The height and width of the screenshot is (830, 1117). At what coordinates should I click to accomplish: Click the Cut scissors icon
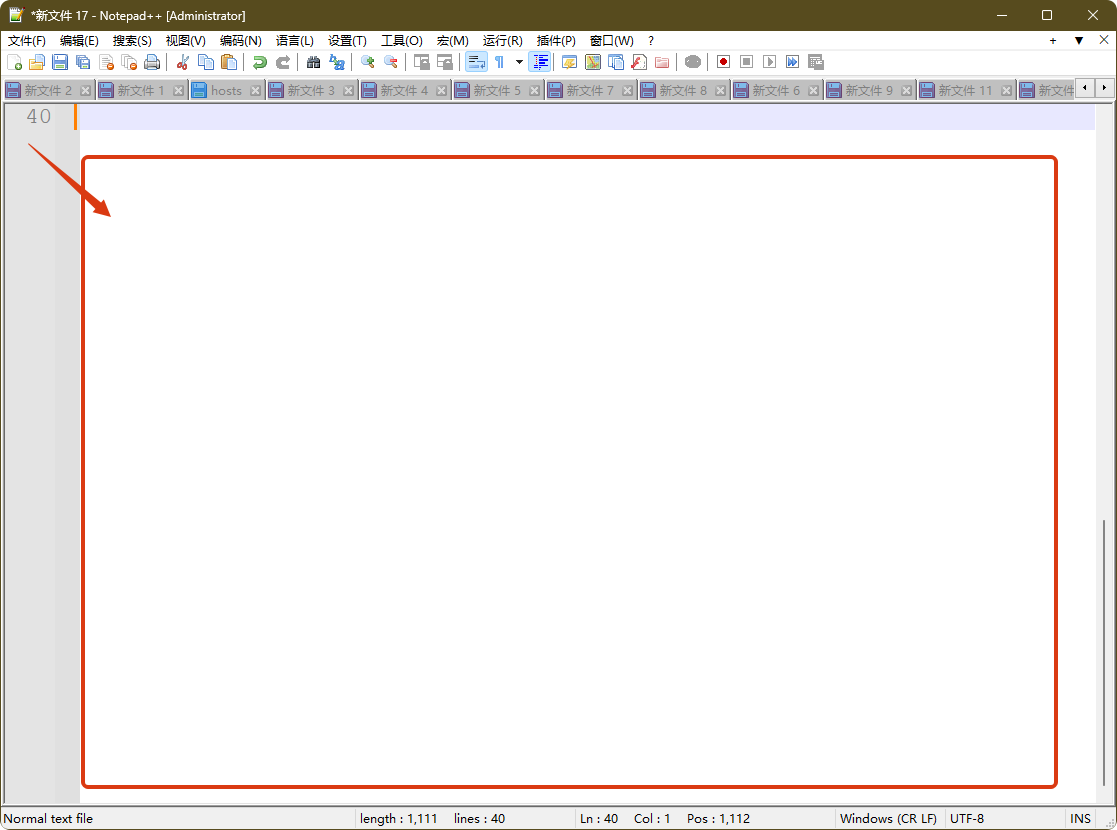click(183, 62)
